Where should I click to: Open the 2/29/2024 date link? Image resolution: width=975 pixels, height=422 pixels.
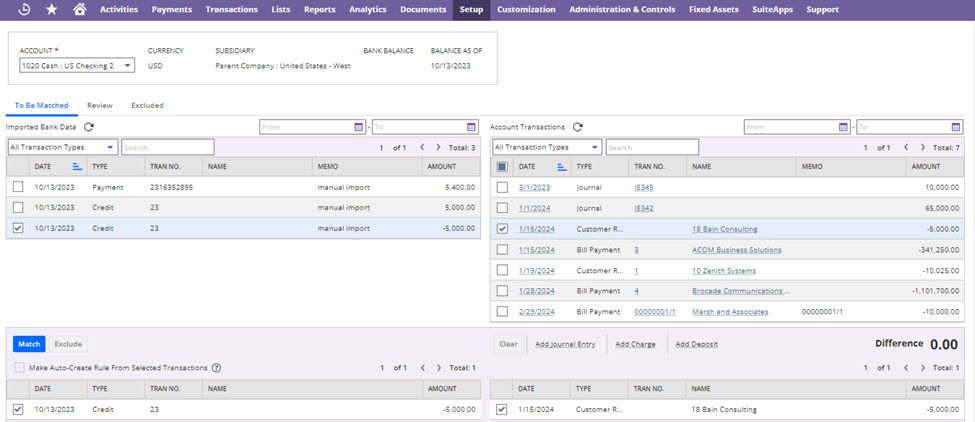click(x=537, y=311)
